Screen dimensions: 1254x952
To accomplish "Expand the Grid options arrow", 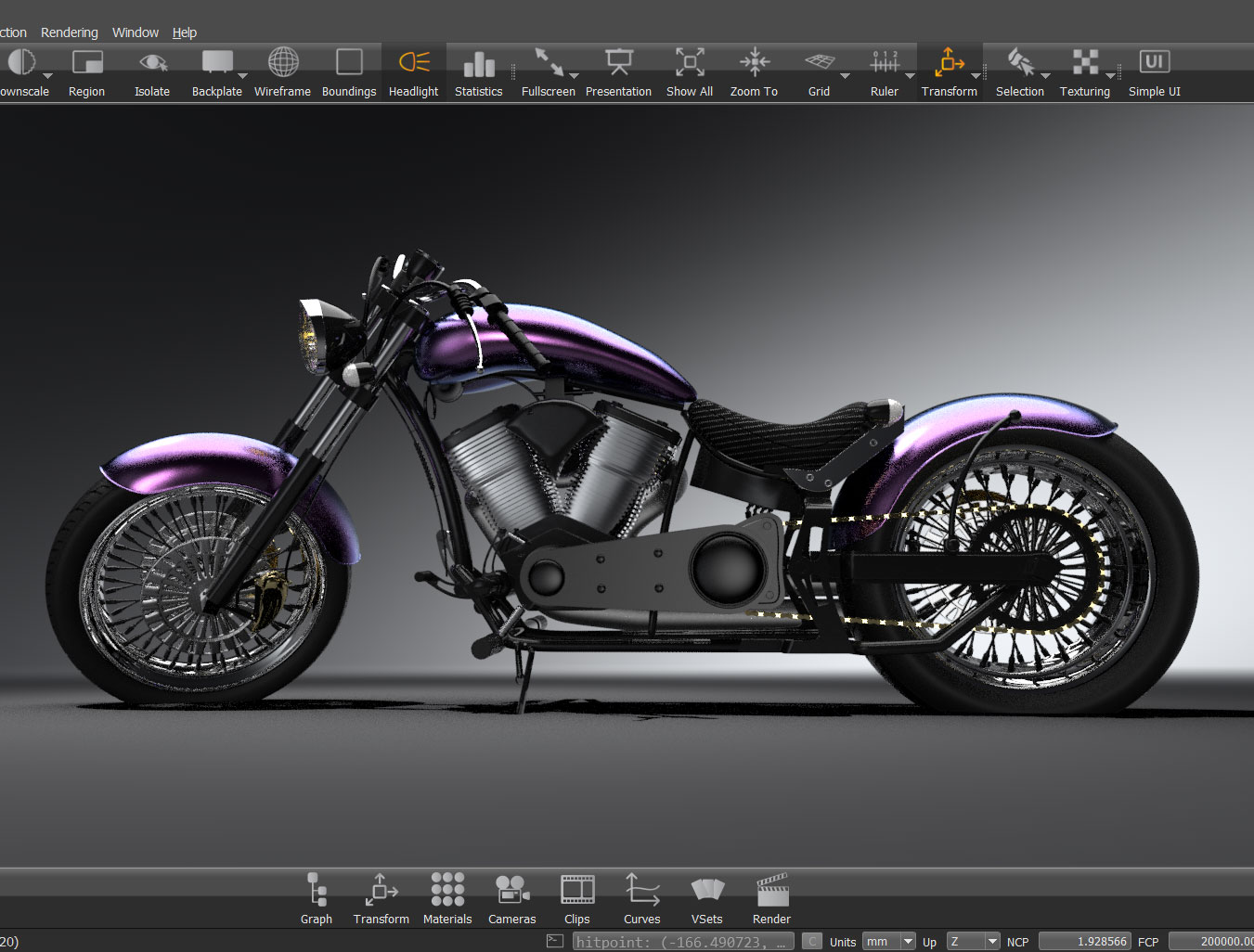I will [845, 76].
